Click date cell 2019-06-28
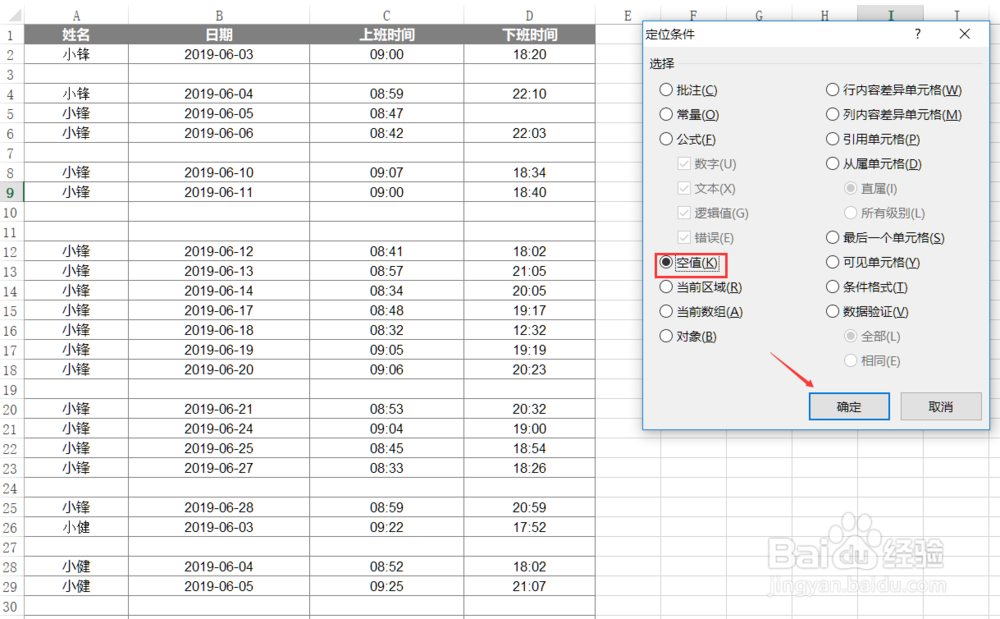Image resolution: width=1000 pixels, height=619 pixels. pos(219,507)
